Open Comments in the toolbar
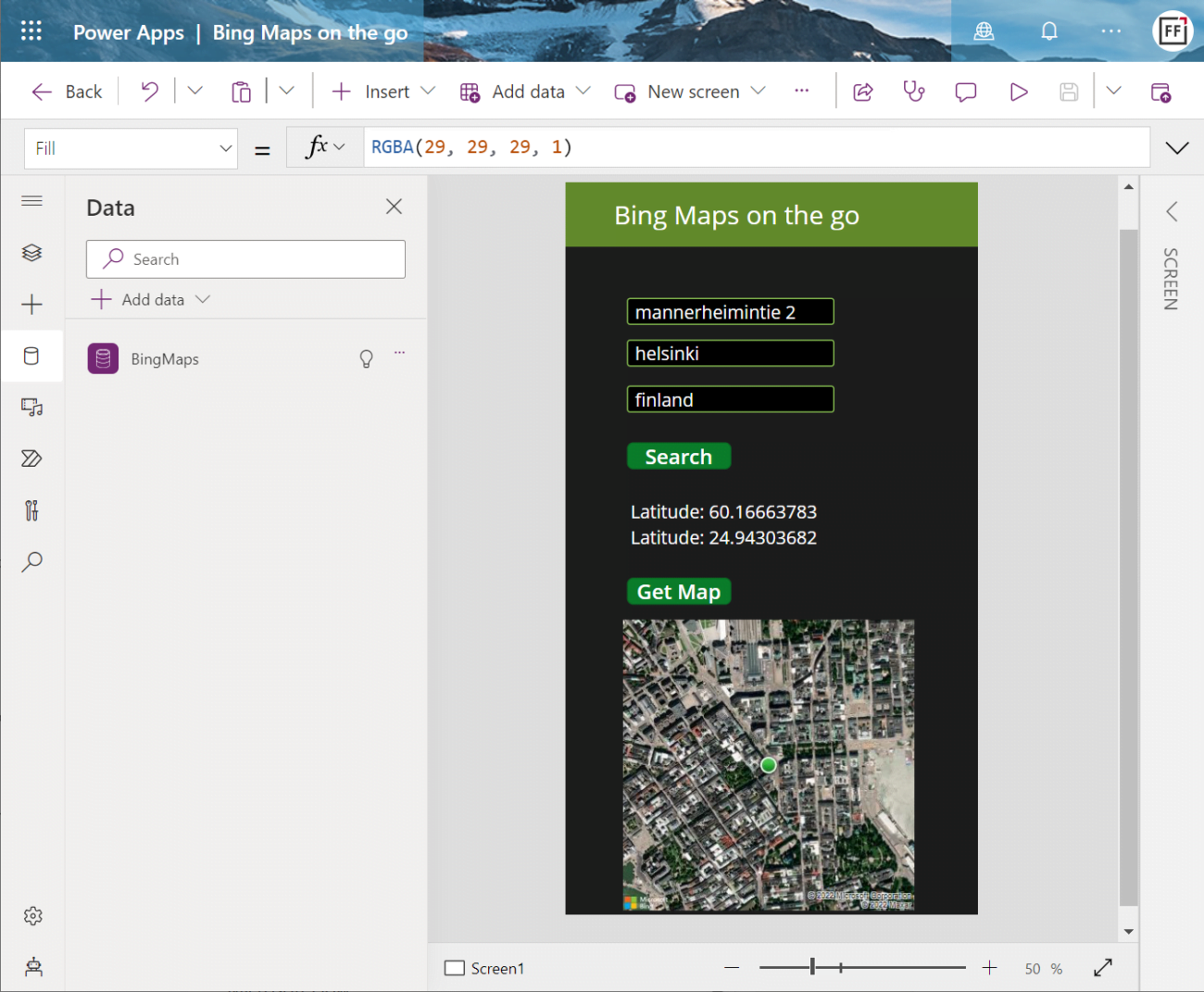 coord(965,91)
